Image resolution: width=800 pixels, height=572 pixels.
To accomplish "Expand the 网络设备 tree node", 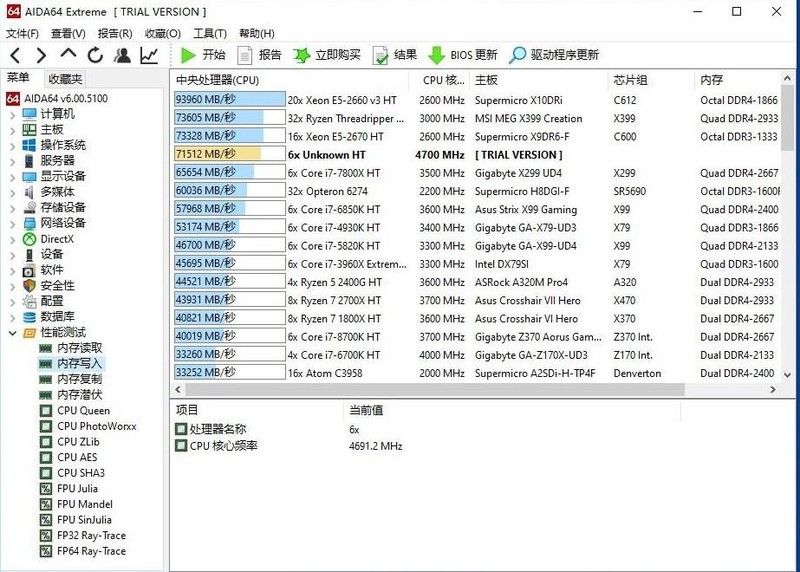I will pyautogui.click(x=13, y=224).
